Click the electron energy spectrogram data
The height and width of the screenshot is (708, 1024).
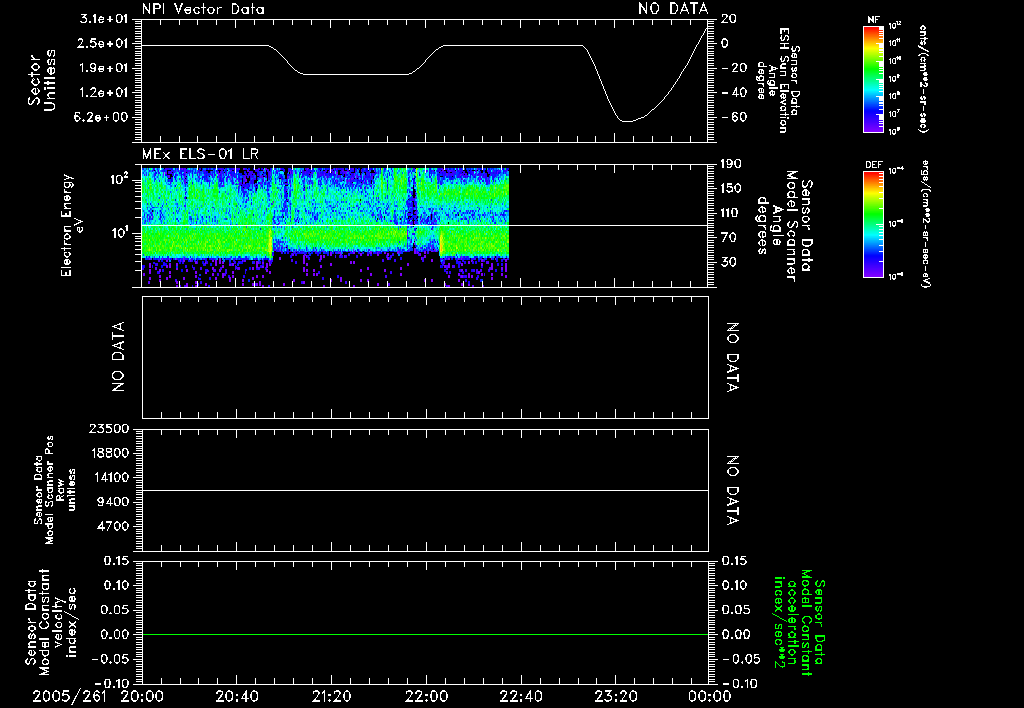[325, 225]
